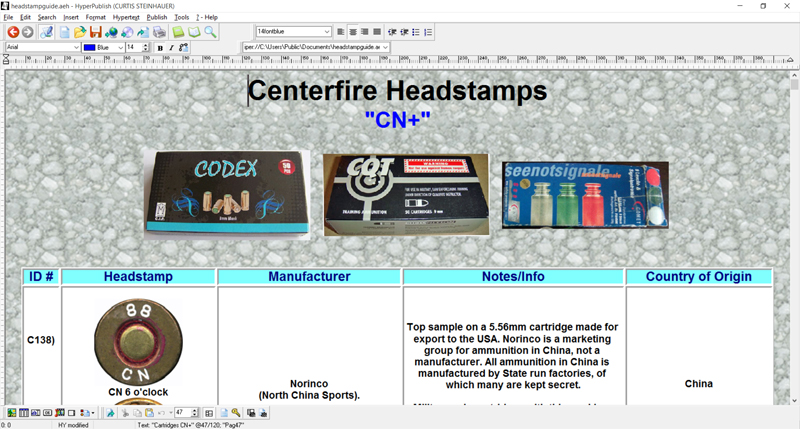Open search with the magnifying glass icon
This screenshot has width=800, height=429.
(x=210, y=32)
